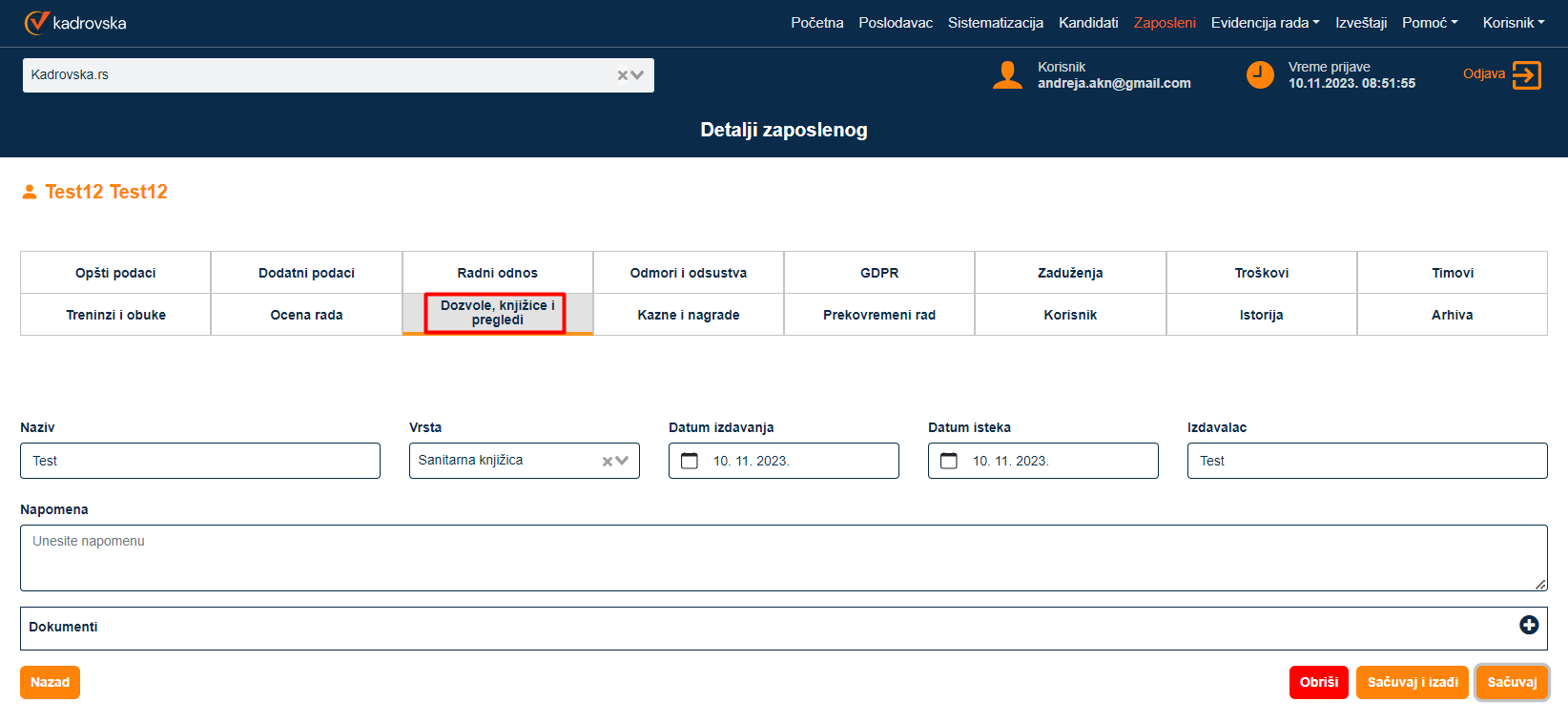Open the Evidencija rada menu
This screenshot has width=1568, height=723.
[1265, 23]
